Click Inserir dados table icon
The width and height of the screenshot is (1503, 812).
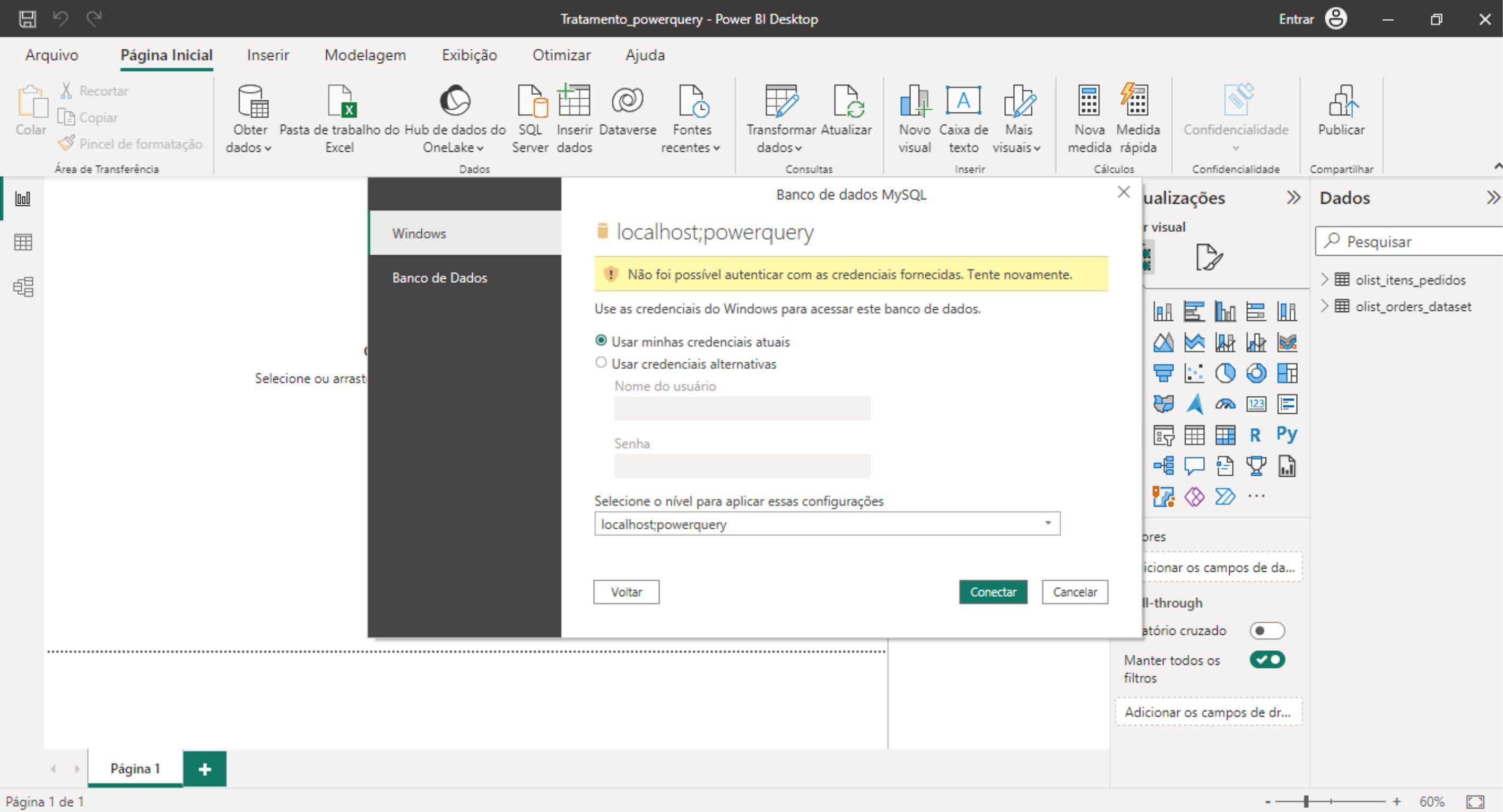pos(574,100)
